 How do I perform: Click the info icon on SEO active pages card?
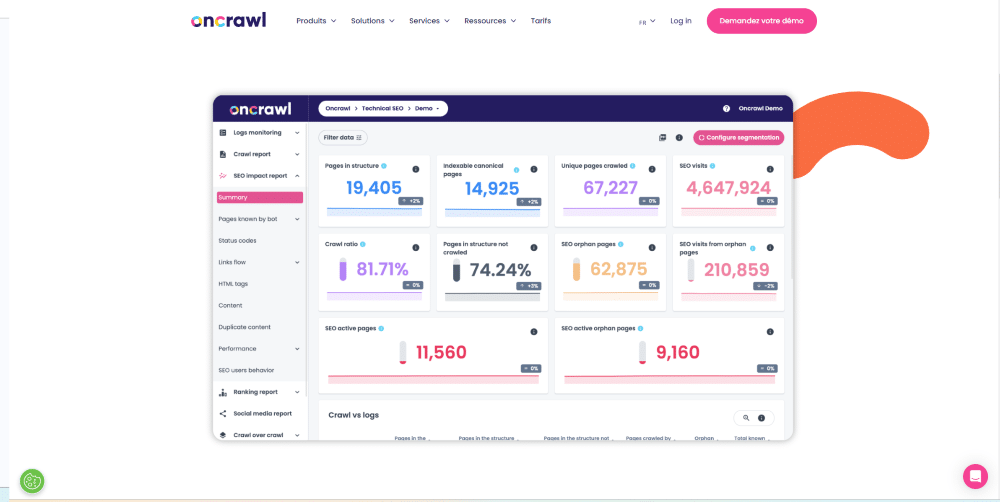[x=534, y=332]
